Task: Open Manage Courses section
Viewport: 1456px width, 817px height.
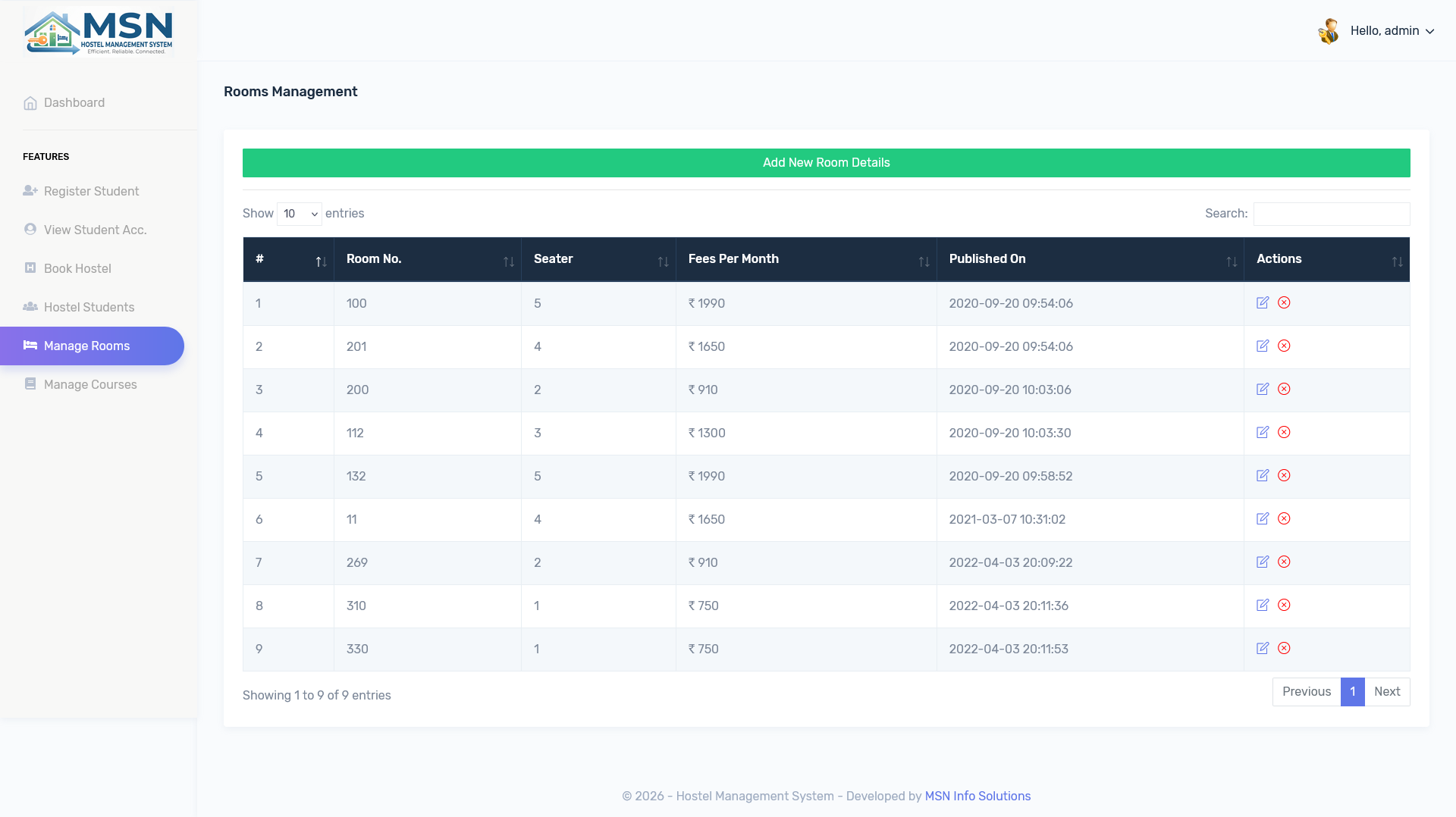Action: pos(90,385)
